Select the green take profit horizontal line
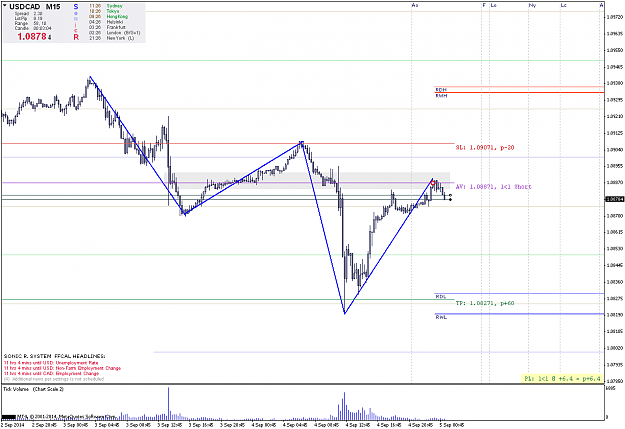The image size is (625, 429). pyautogui.click(x=228, y=299)
